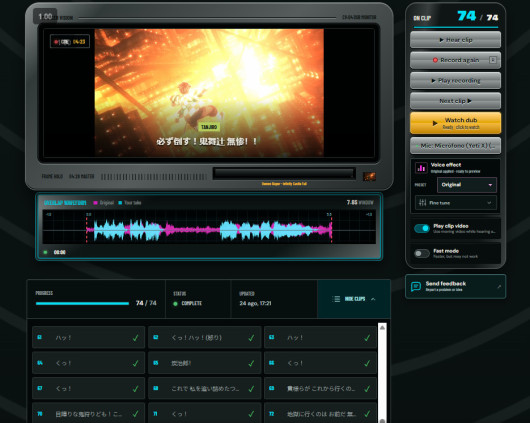Click the magenta Original legend swatch
Image resolution: width=530 pixels, height=423 pixels.
(x=95, y=203)
